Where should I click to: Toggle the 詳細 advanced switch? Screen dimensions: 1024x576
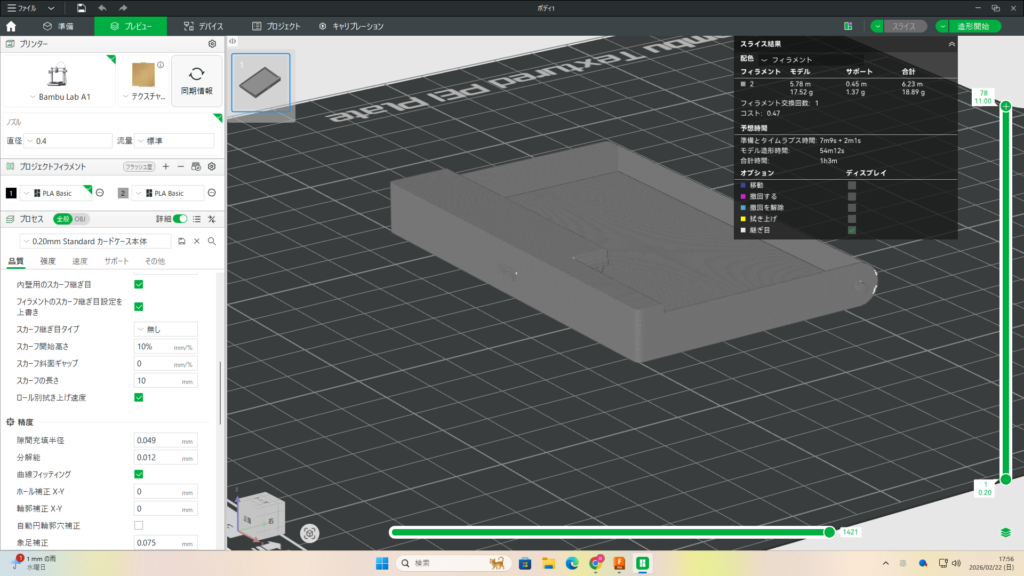(x=180, y=218)
